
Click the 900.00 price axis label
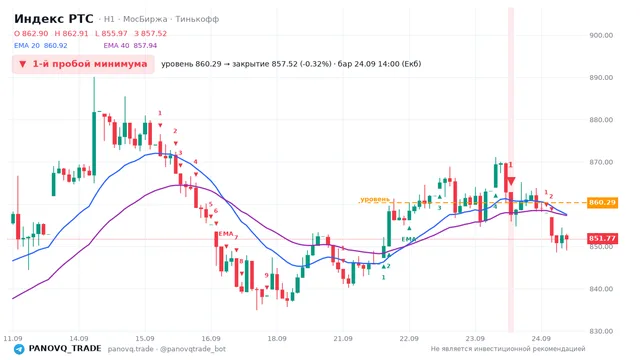click(x=601, y=36)
